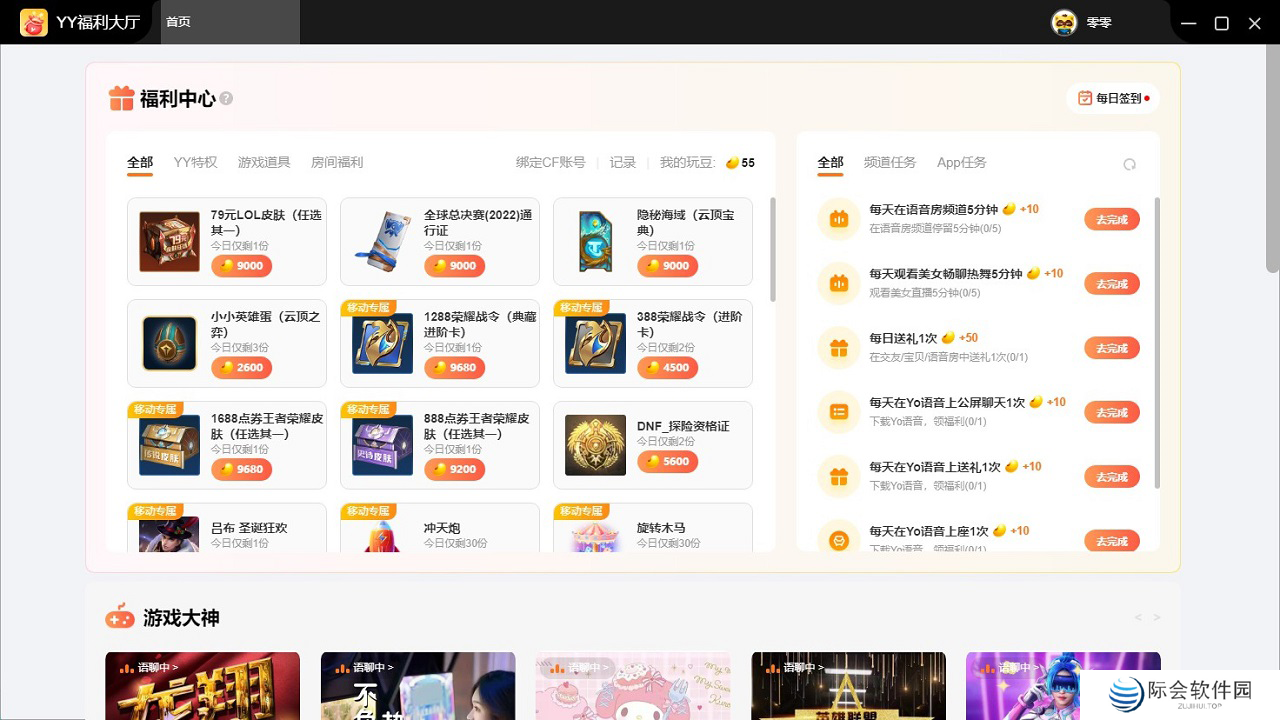Switch to the 频道任务 tab
The image size is (1280, 720).
889,162
